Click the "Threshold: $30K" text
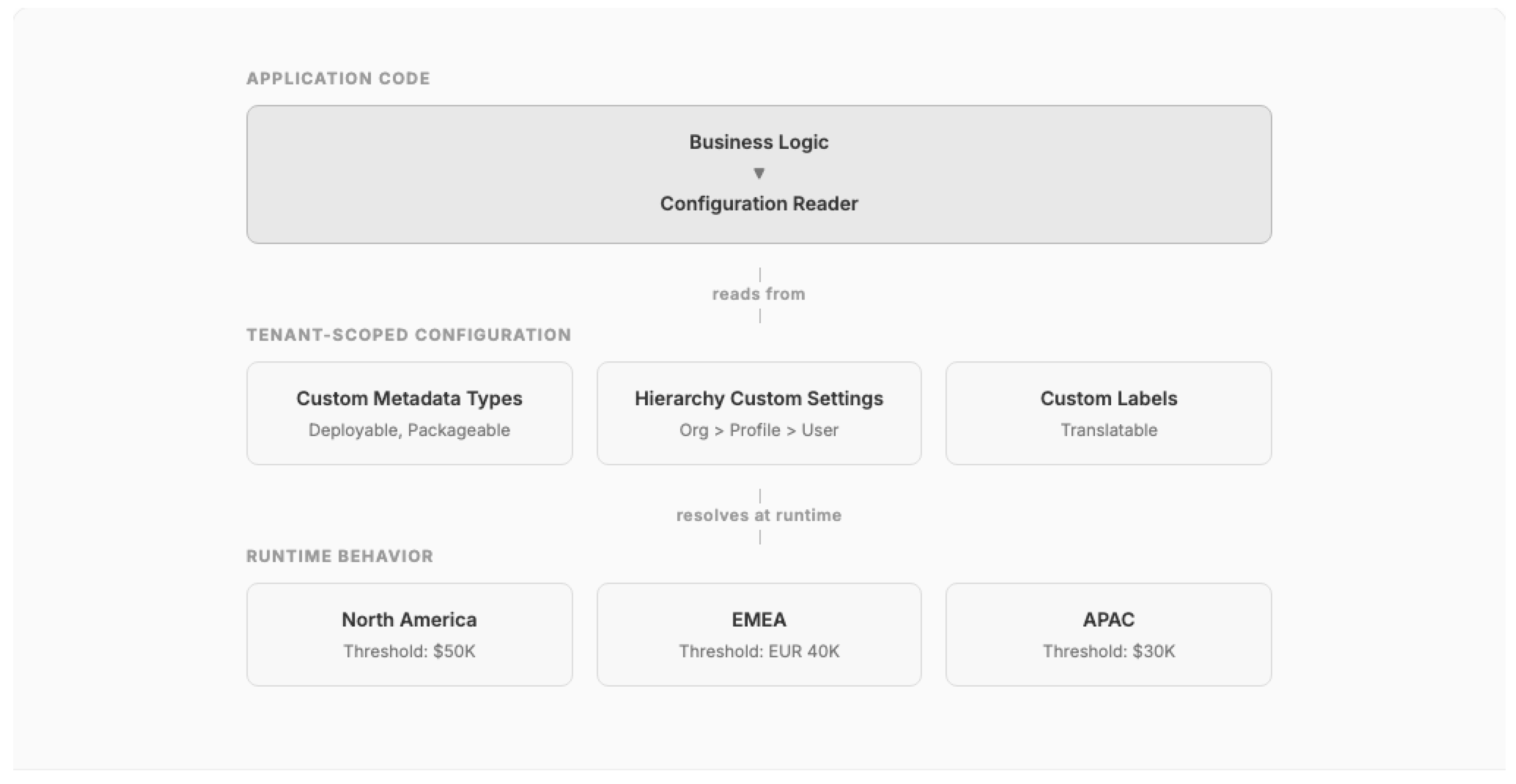1516x784 pixels. tap(1108, 651)
